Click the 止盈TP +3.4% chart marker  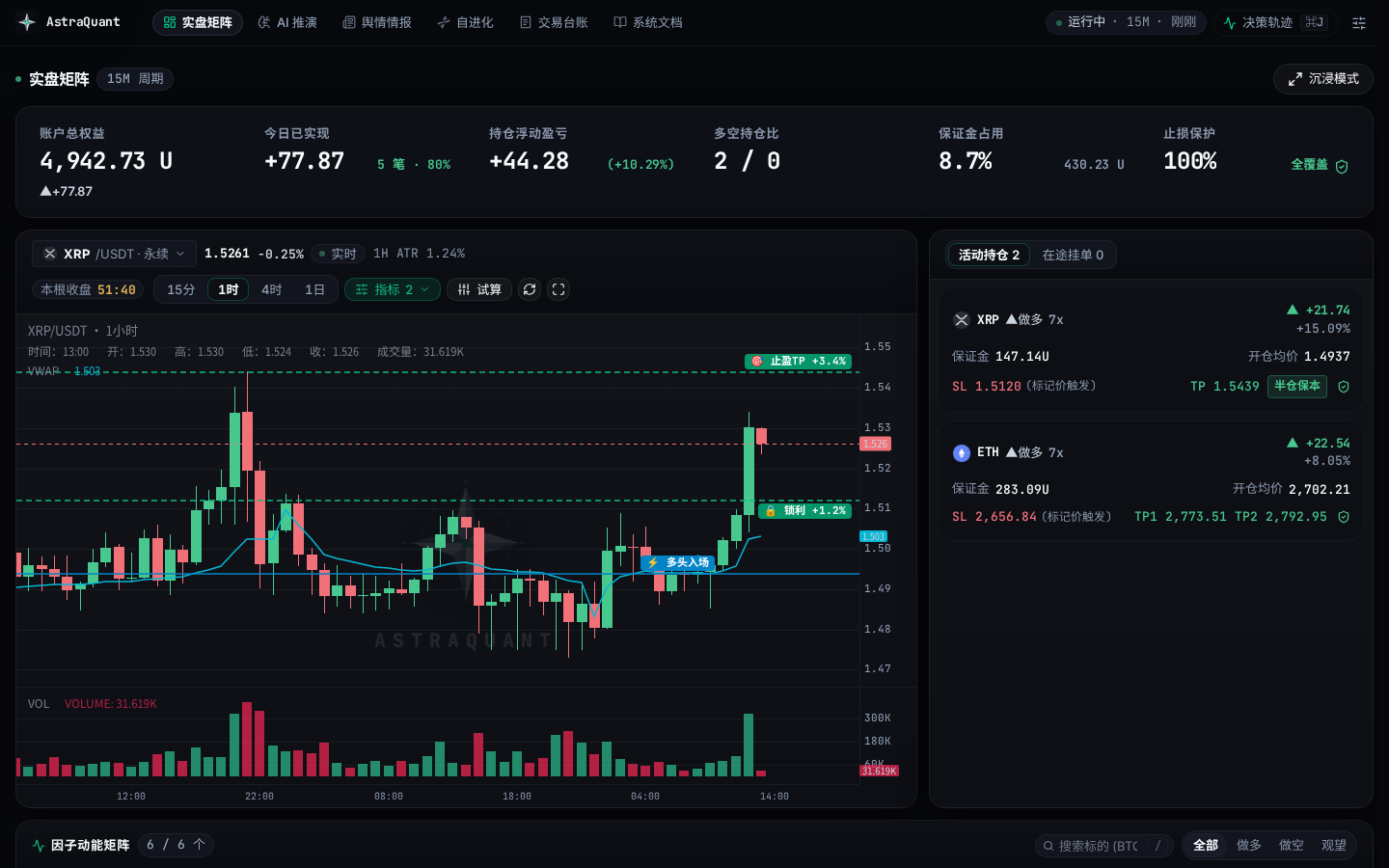[x=798, y=362]
